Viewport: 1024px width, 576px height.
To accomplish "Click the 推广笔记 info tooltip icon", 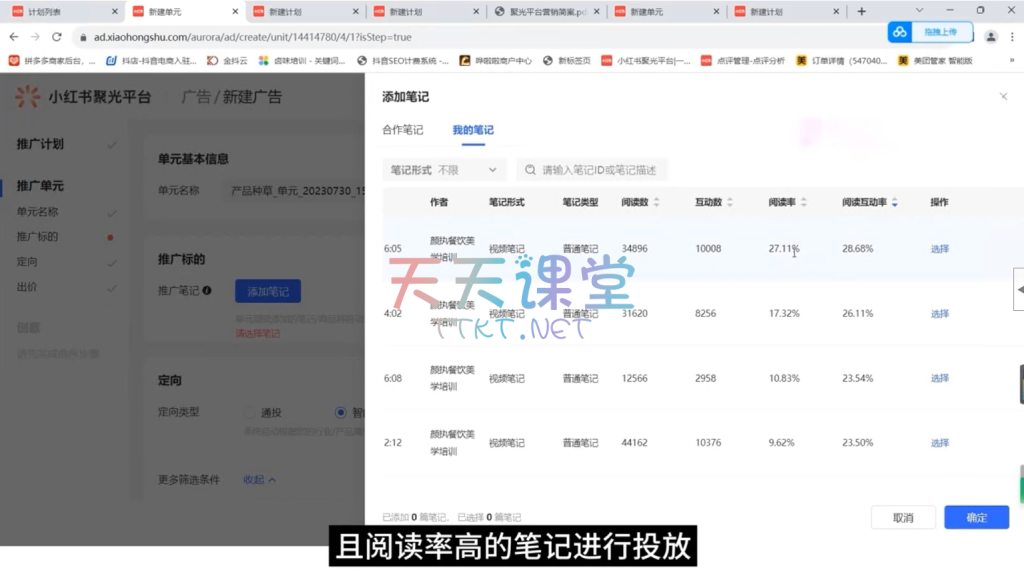I will click(x=207, y=291).
